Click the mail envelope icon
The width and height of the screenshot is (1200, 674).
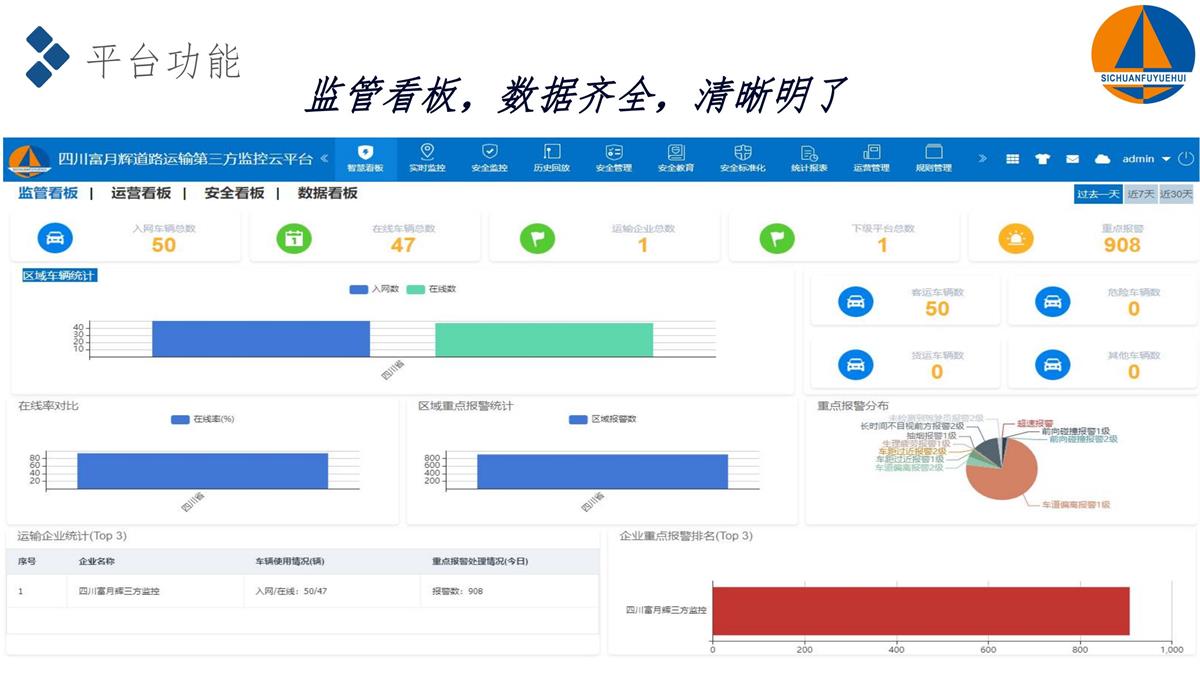click(1072, 159)
